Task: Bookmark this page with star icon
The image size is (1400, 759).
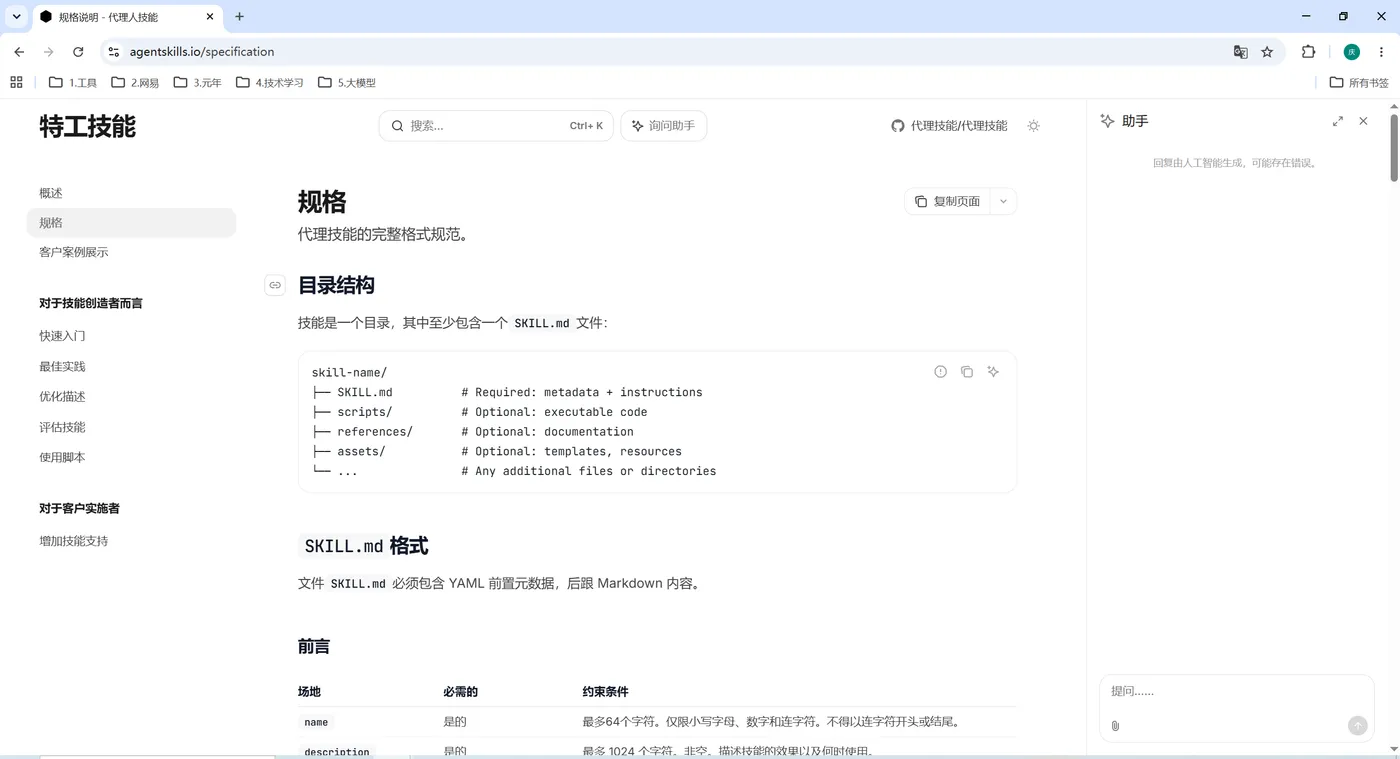Action: pyautogui.click(x=1267, y=52)
